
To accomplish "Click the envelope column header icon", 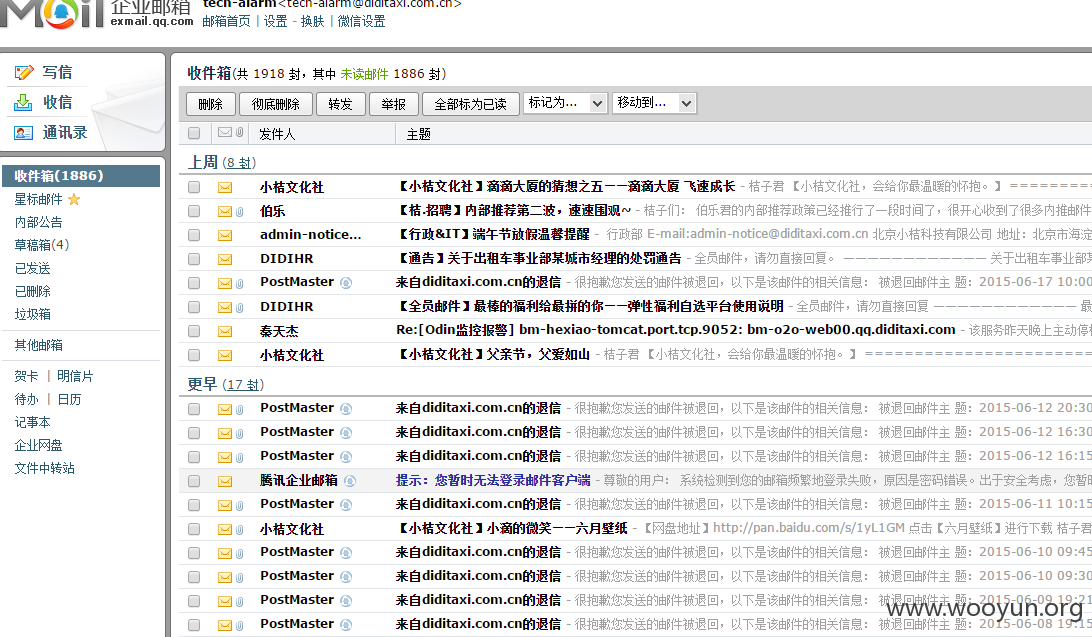I will click(225, 132).
